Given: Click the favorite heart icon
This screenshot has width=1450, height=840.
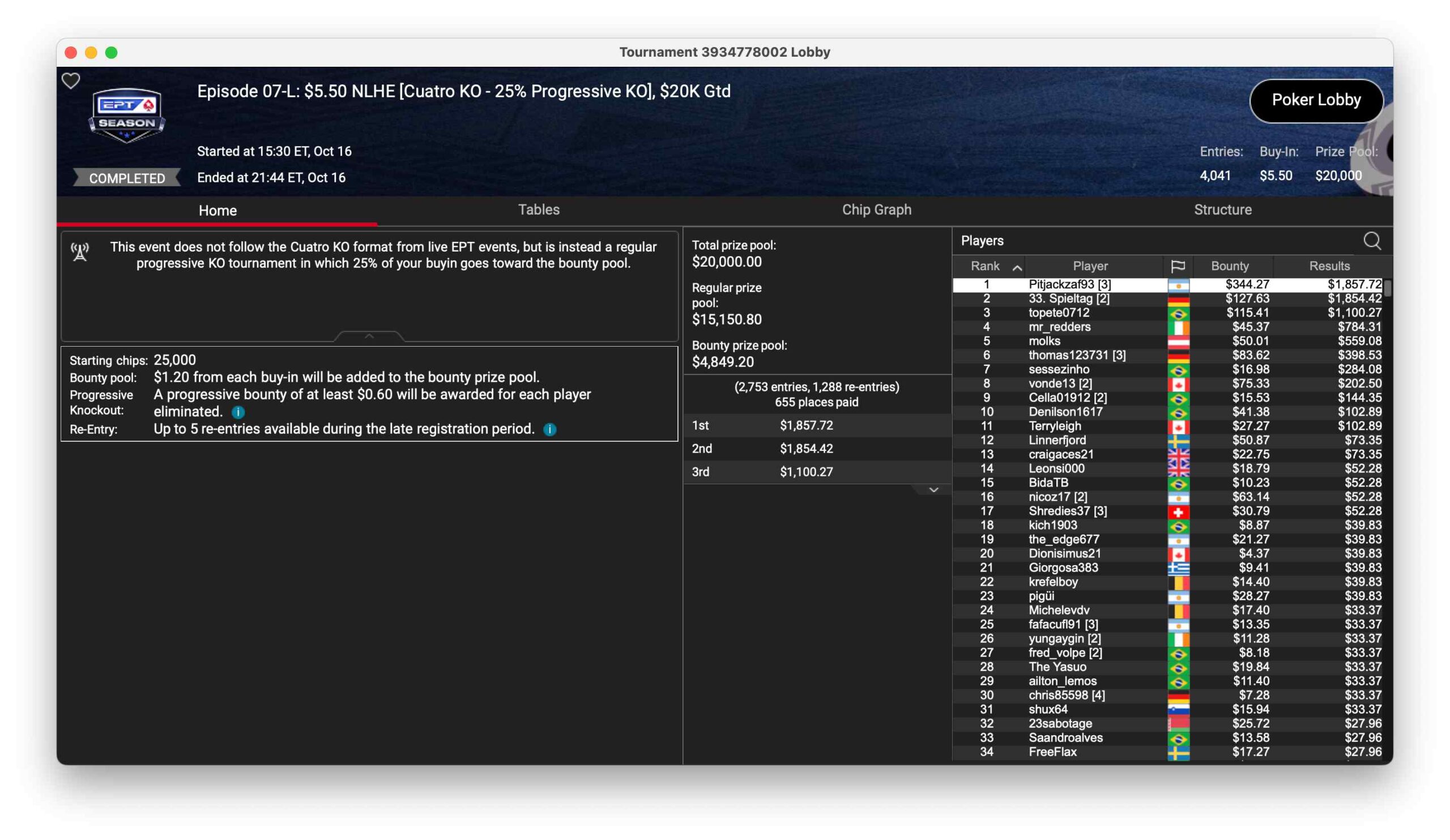Looking at the screenshot, I should coord(71,80).
